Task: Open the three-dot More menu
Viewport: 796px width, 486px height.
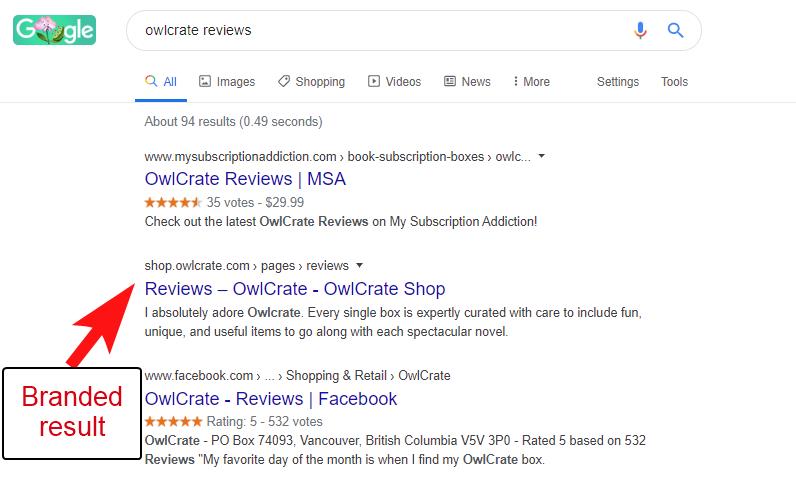Action: [x=532, y=81]
